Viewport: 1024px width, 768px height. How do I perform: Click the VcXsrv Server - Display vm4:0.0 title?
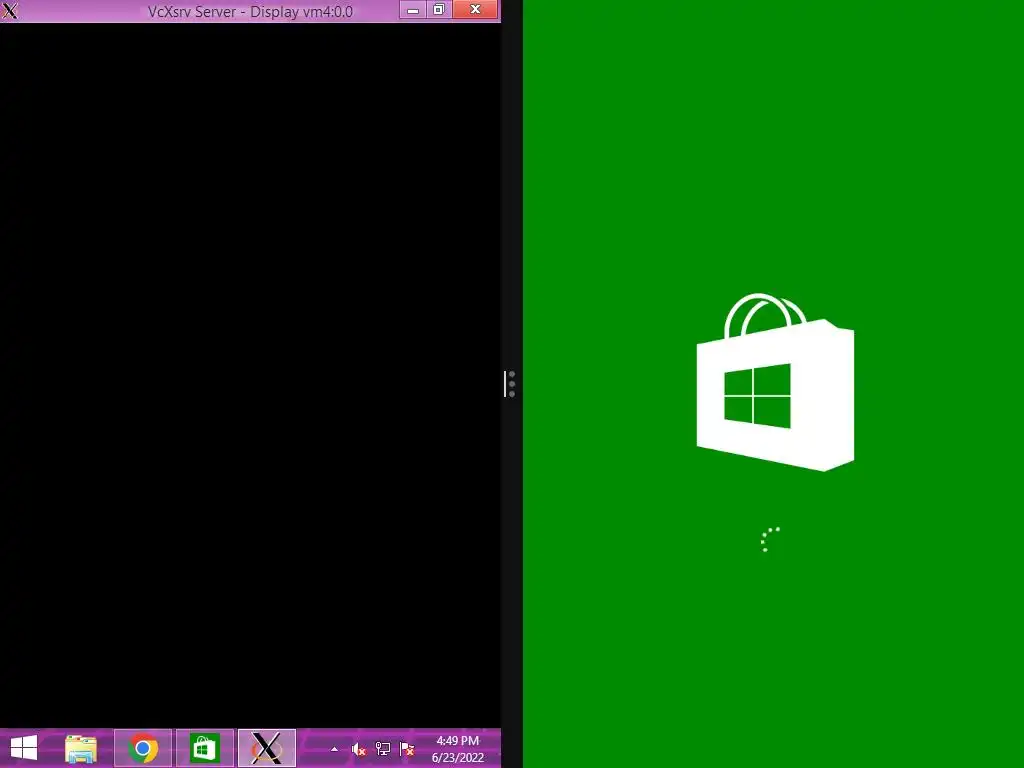(x=250, y=12)
